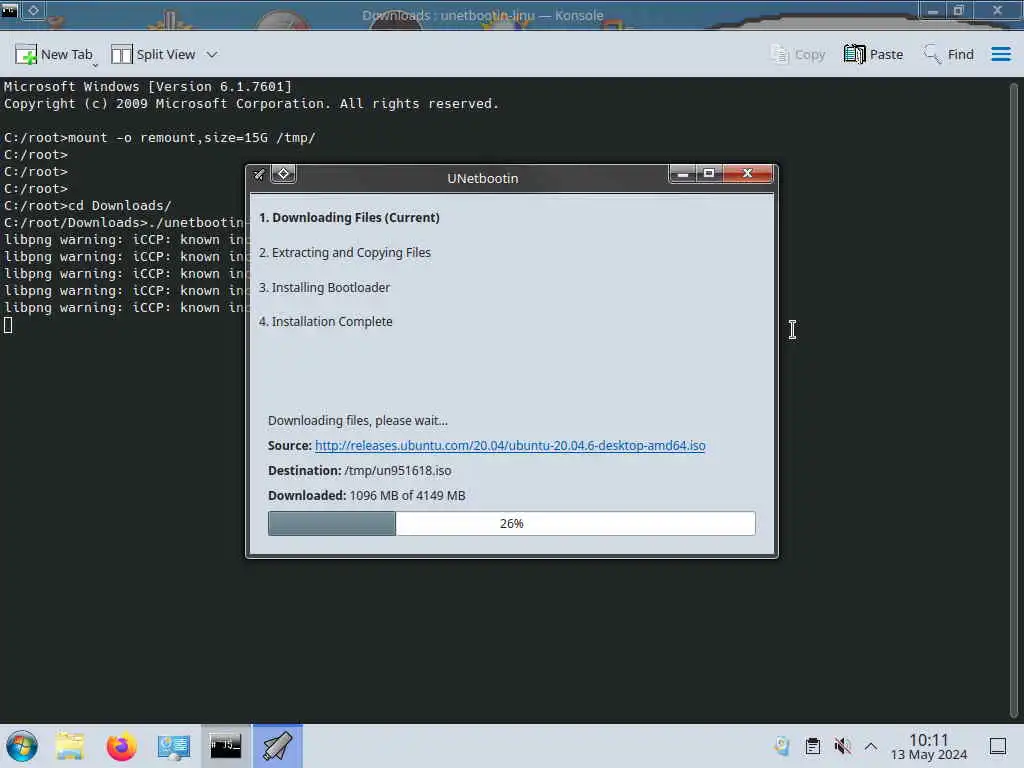The height and width of the screenshot is (768, 1024).
Task: Select the 'Installation Complete' step
Action: [326, 321]
